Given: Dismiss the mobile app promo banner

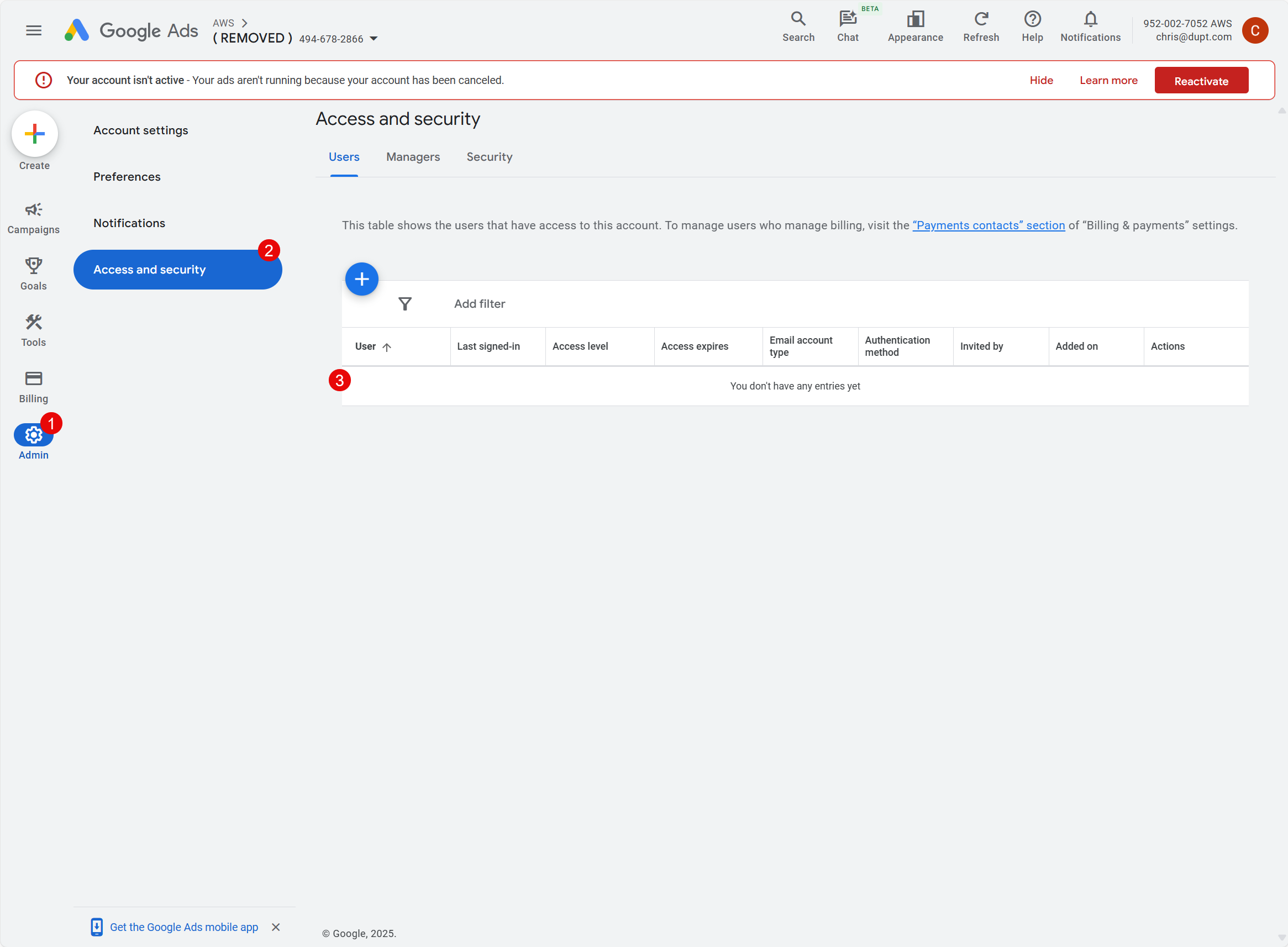Looking at the screenshot, I should pos(276,927).
